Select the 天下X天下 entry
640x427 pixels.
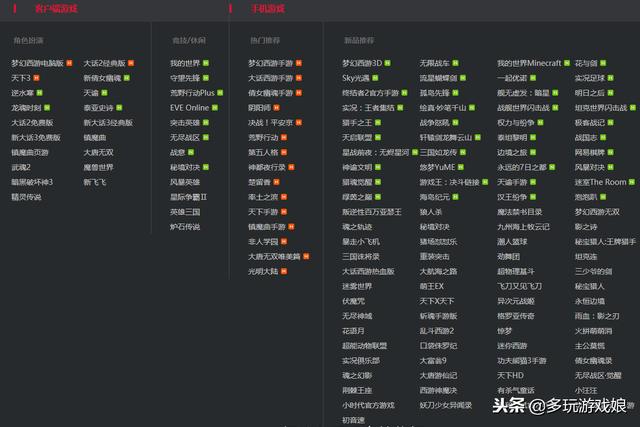pos(437,301)
